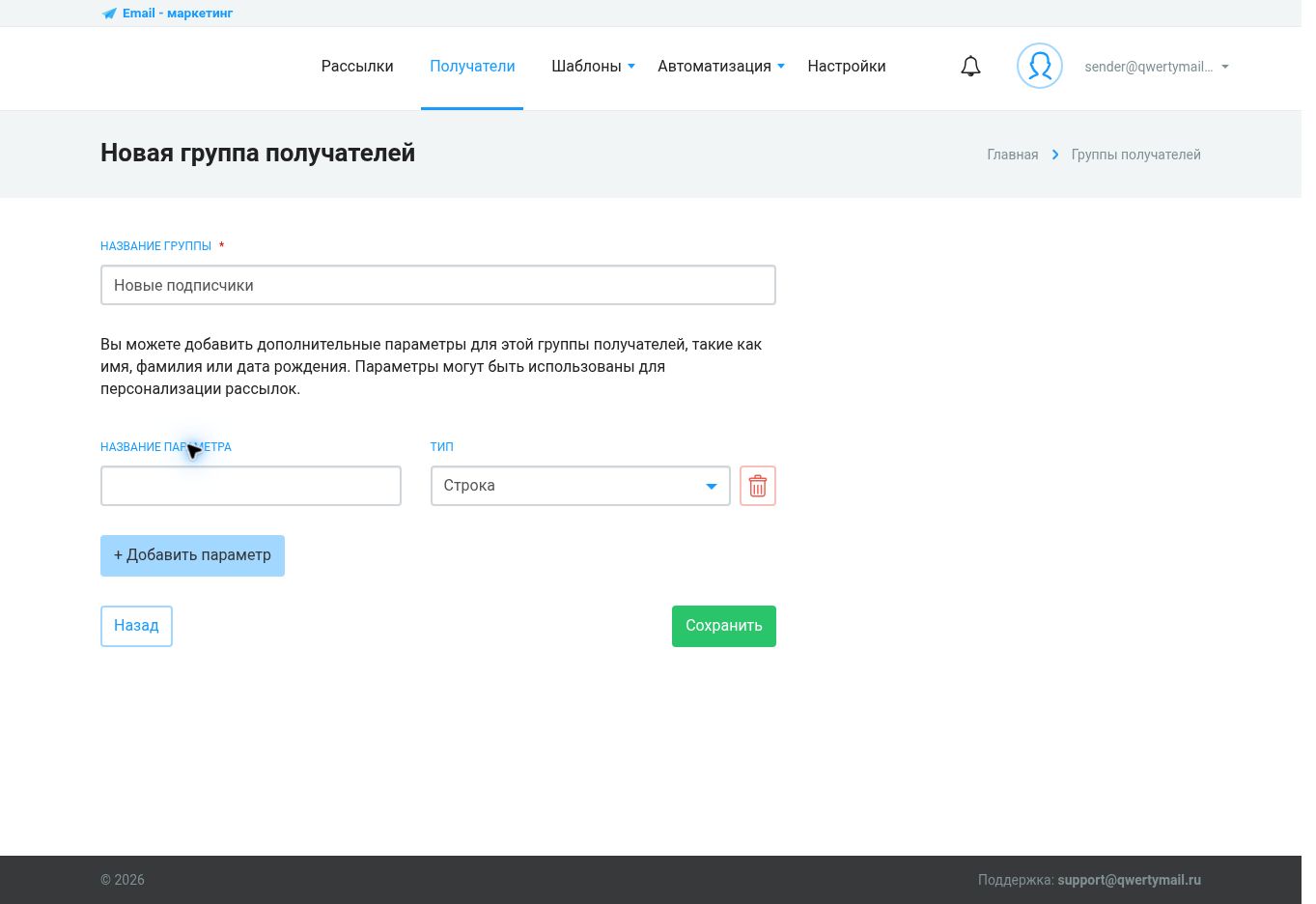Open the sender@qwertymail account dropdown

point(1157,67)
